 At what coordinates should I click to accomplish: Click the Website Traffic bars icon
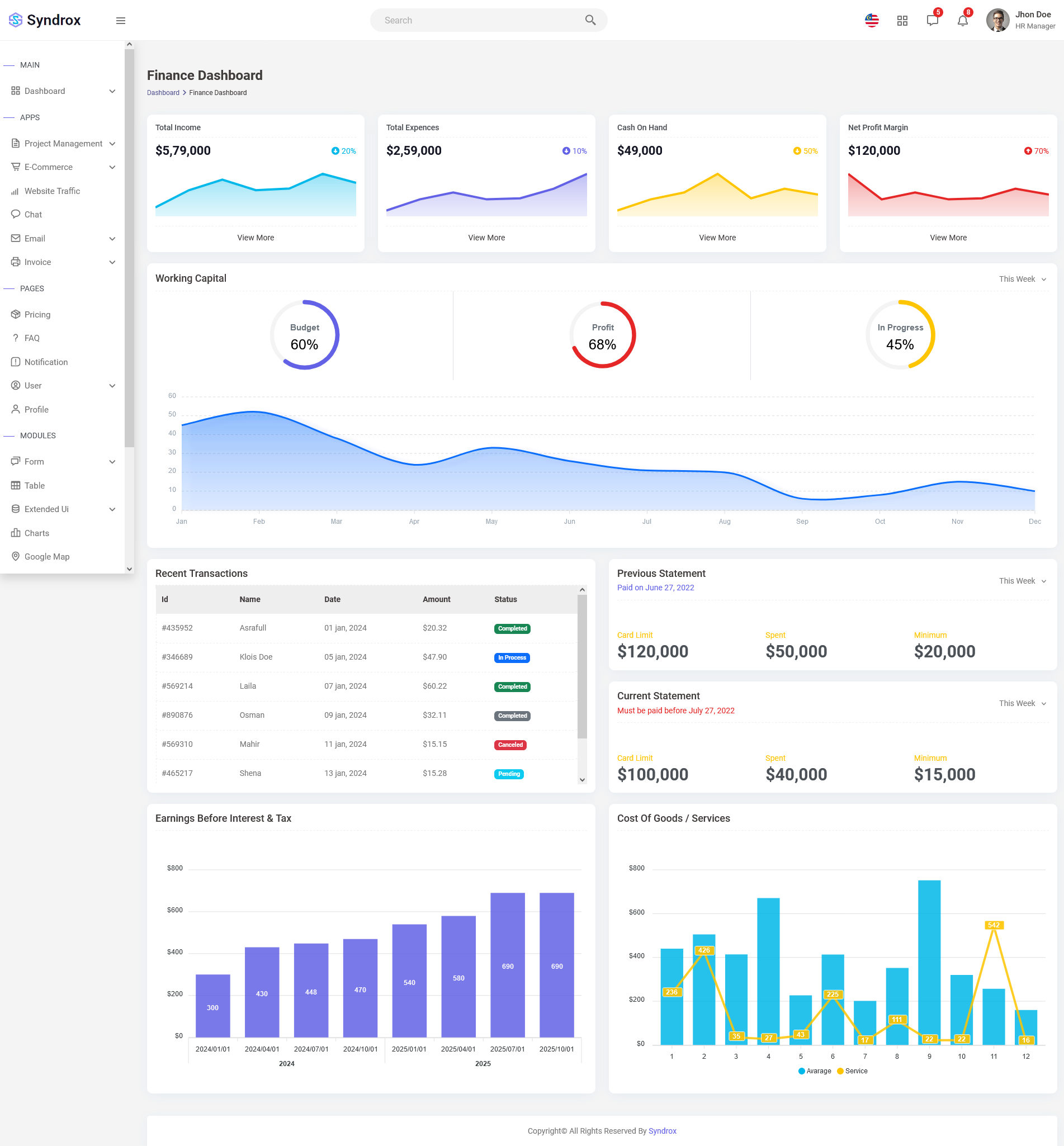[16, 191]
